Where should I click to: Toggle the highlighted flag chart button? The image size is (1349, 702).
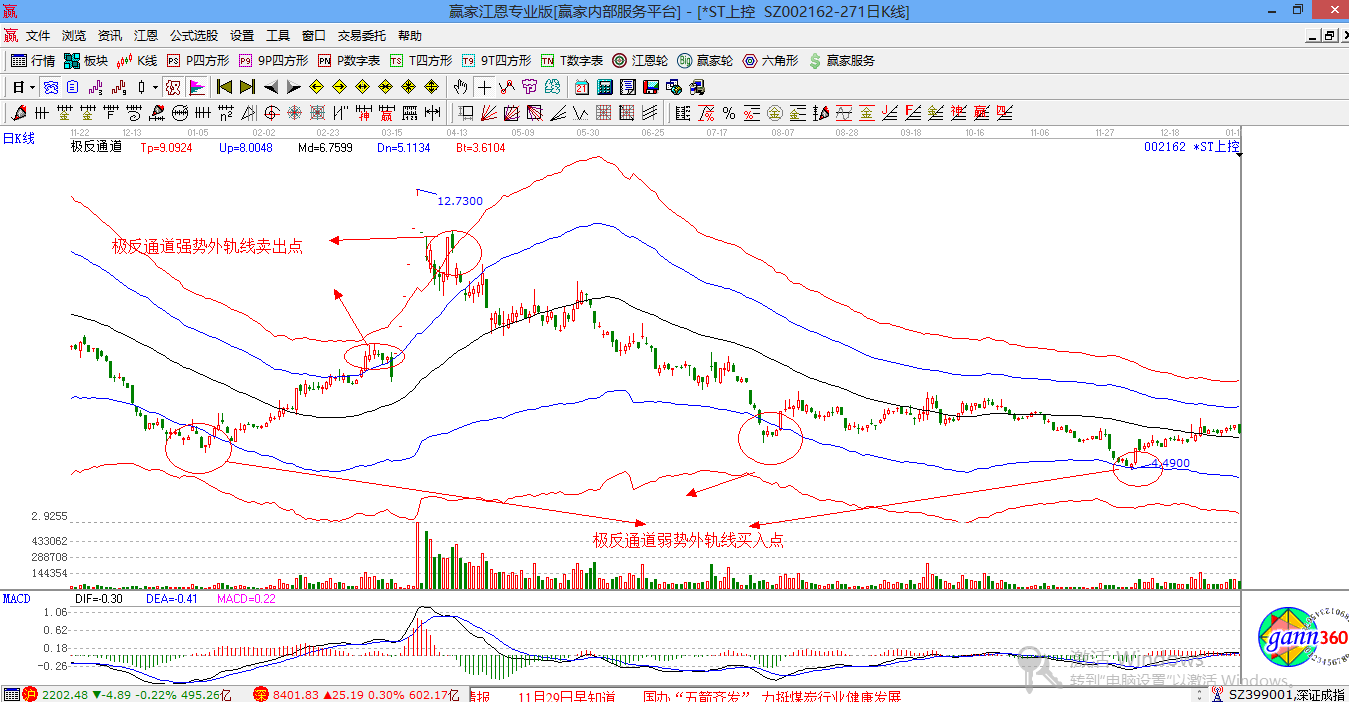pyautogui.click(x=197, y=87)
